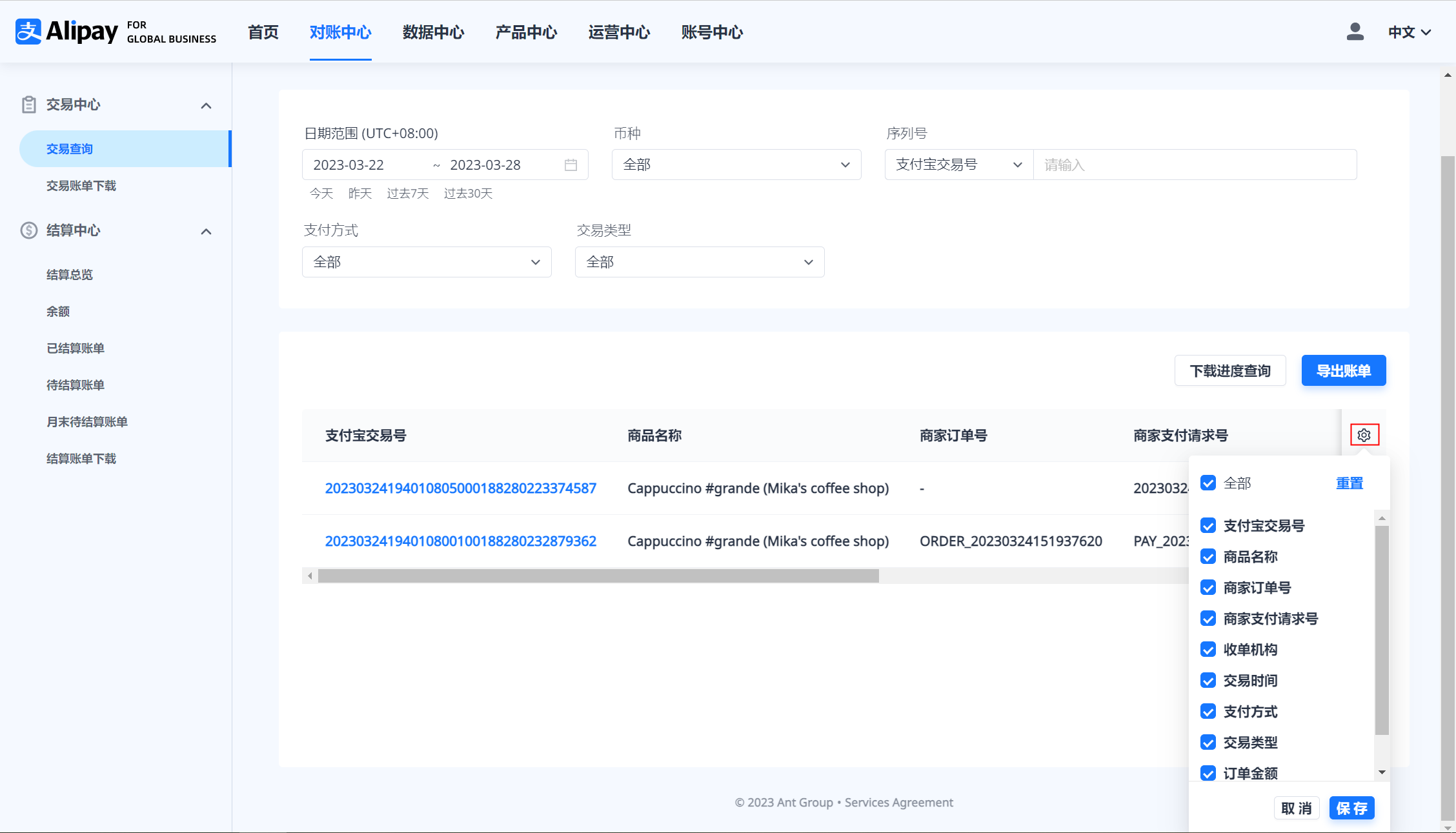
Task: Toggle the 商品名称 column checkbox
Action: [1208, 556]
